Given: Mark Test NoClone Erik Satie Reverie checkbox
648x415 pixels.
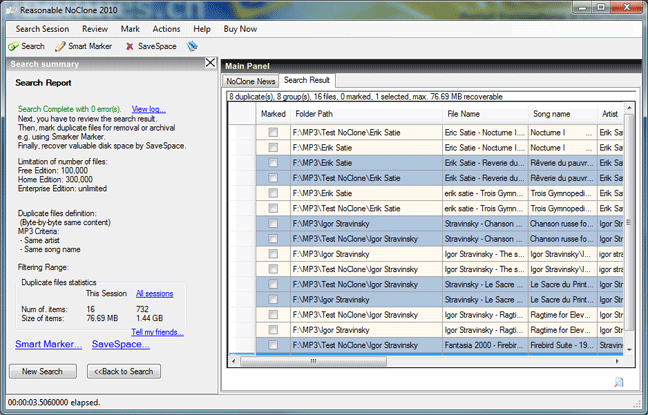Looking at the screenshot, I should pos(273,178).
